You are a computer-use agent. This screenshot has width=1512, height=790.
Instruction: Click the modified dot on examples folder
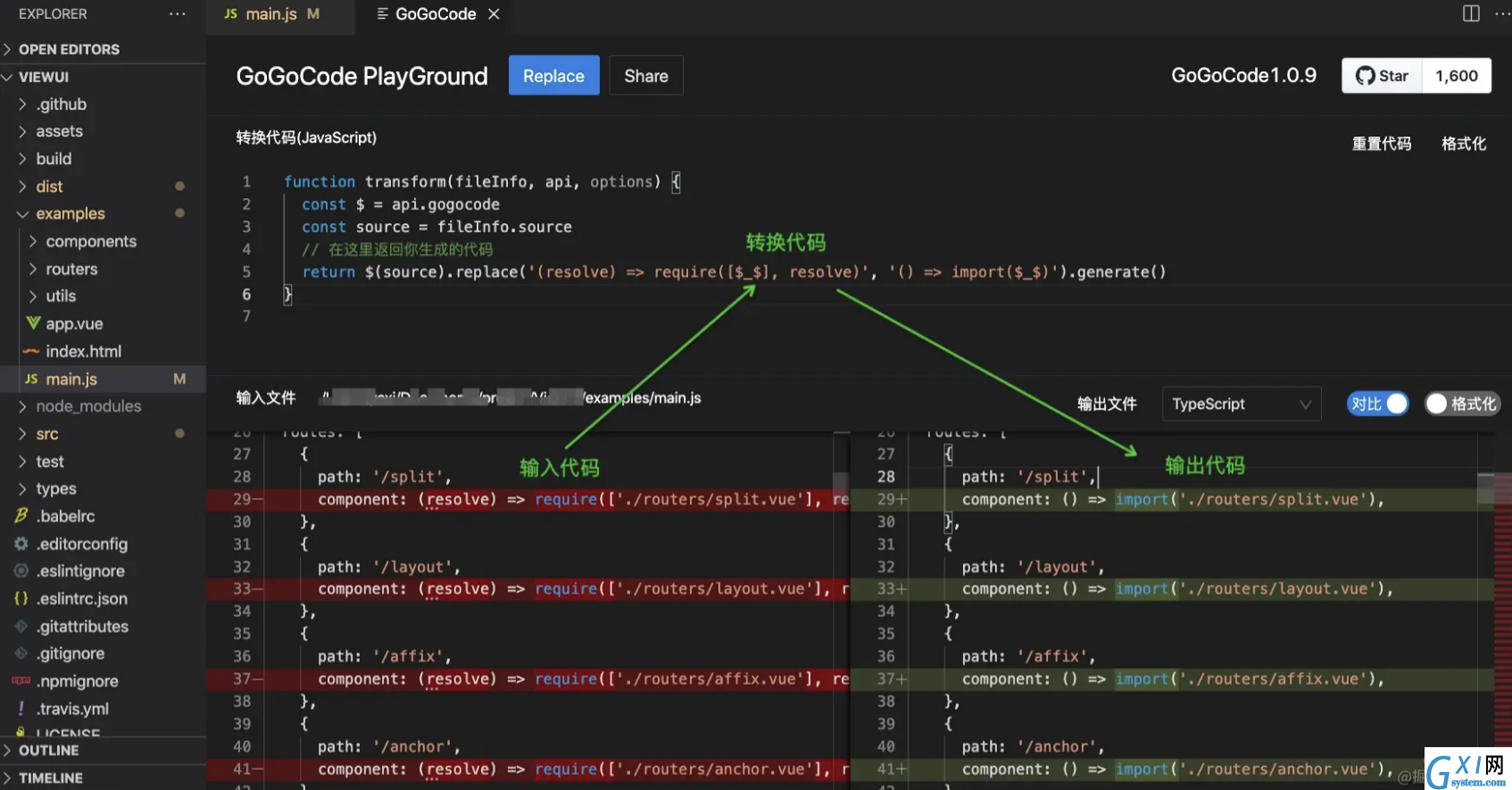point(179,213)
